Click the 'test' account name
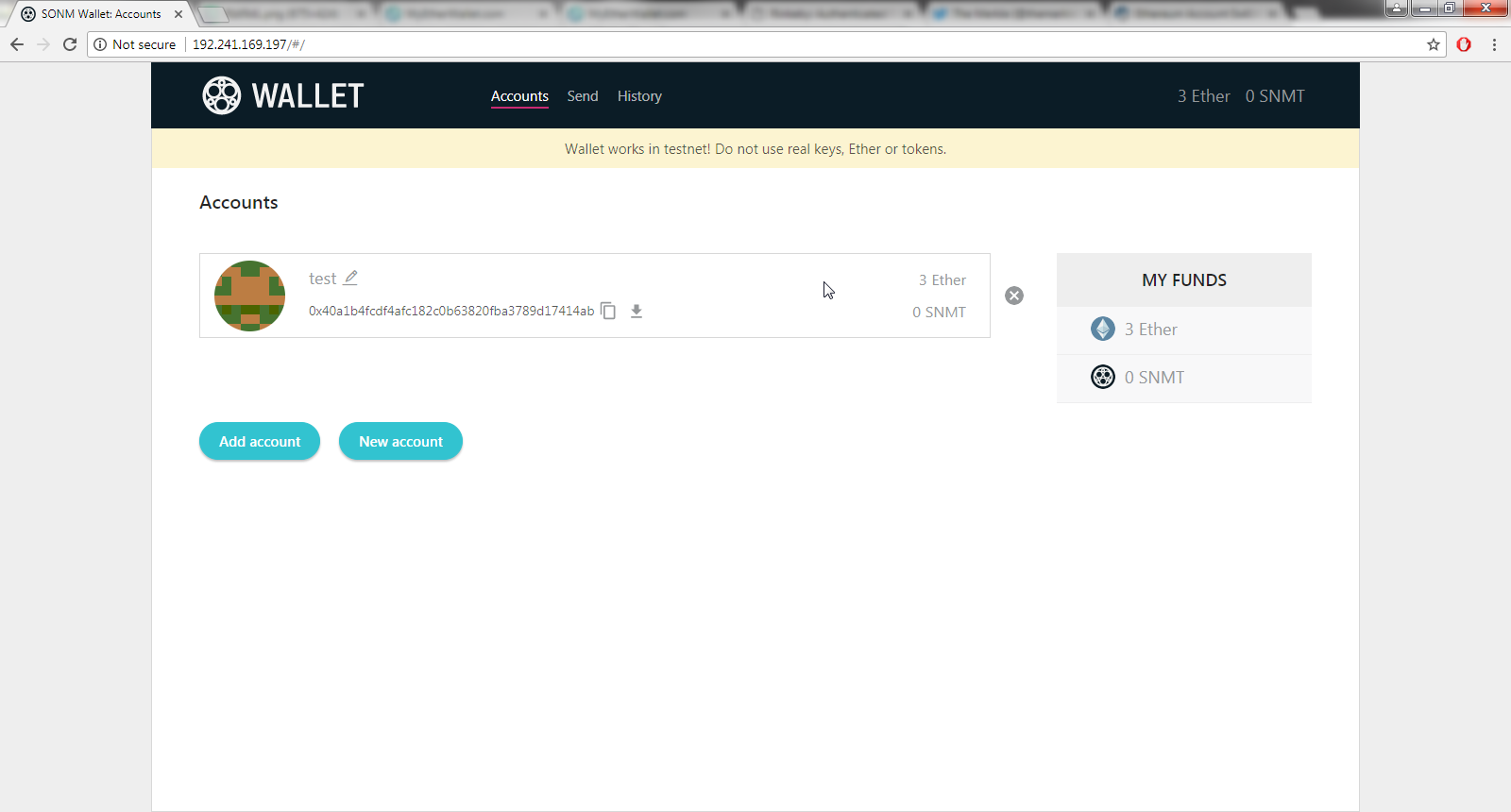 [322, 279]
